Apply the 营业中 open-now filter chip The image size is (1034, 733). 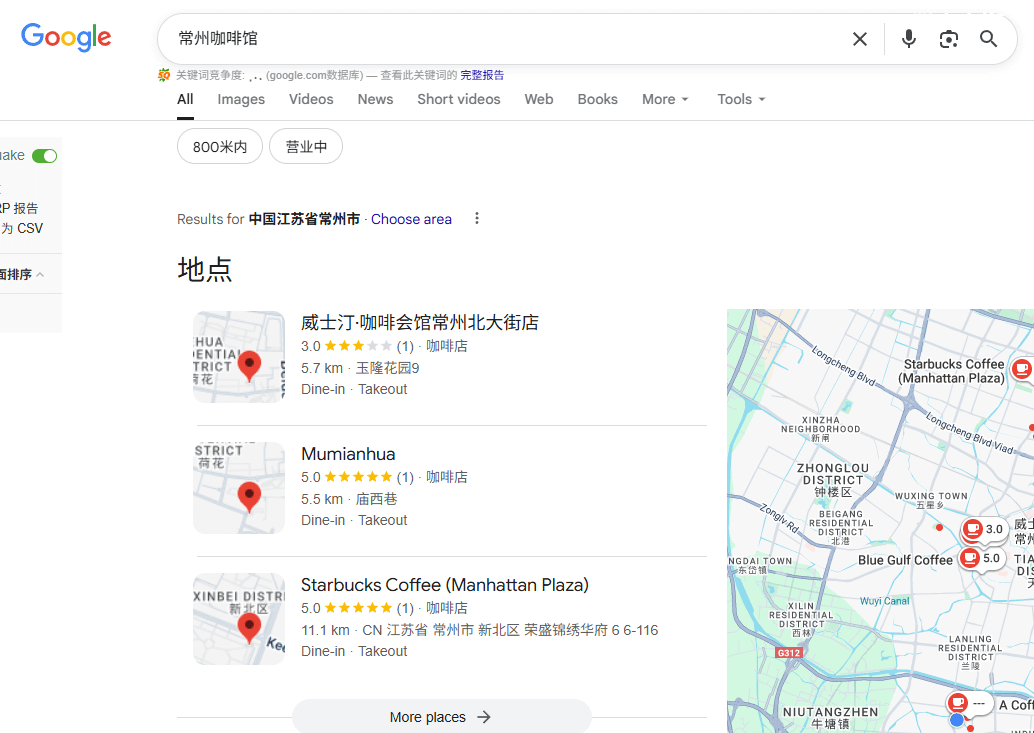(306, 146)
